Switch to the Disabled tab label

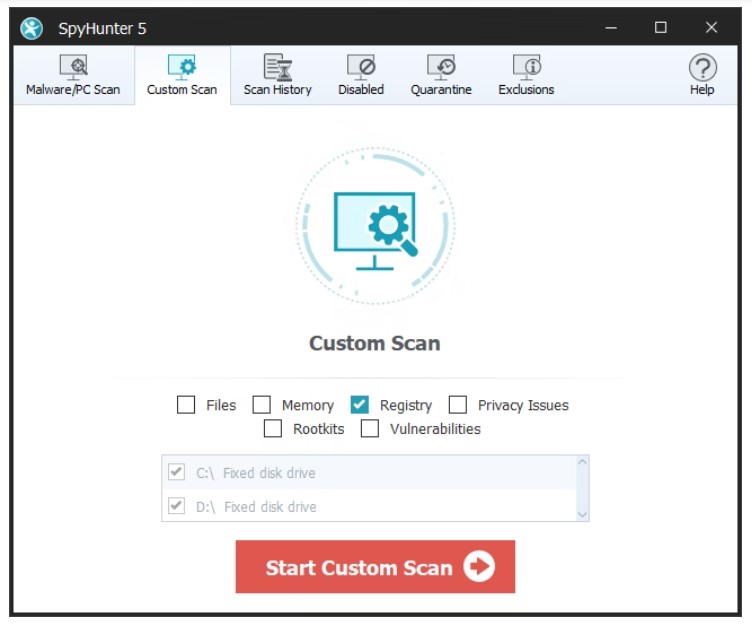point(361,90)
